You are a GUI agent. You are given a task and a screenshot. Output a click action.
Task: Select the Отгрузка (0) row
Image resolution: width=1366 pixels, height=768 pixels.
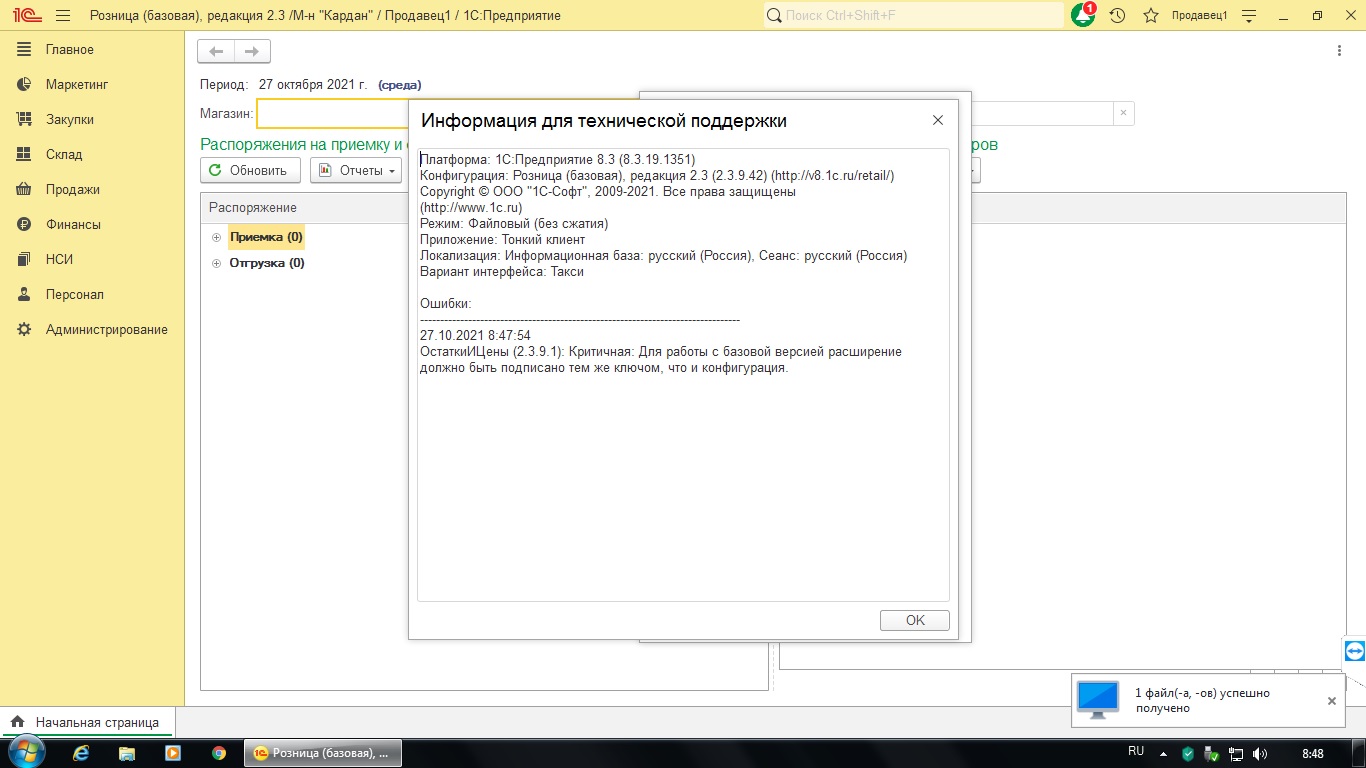(x=267, y=263)
